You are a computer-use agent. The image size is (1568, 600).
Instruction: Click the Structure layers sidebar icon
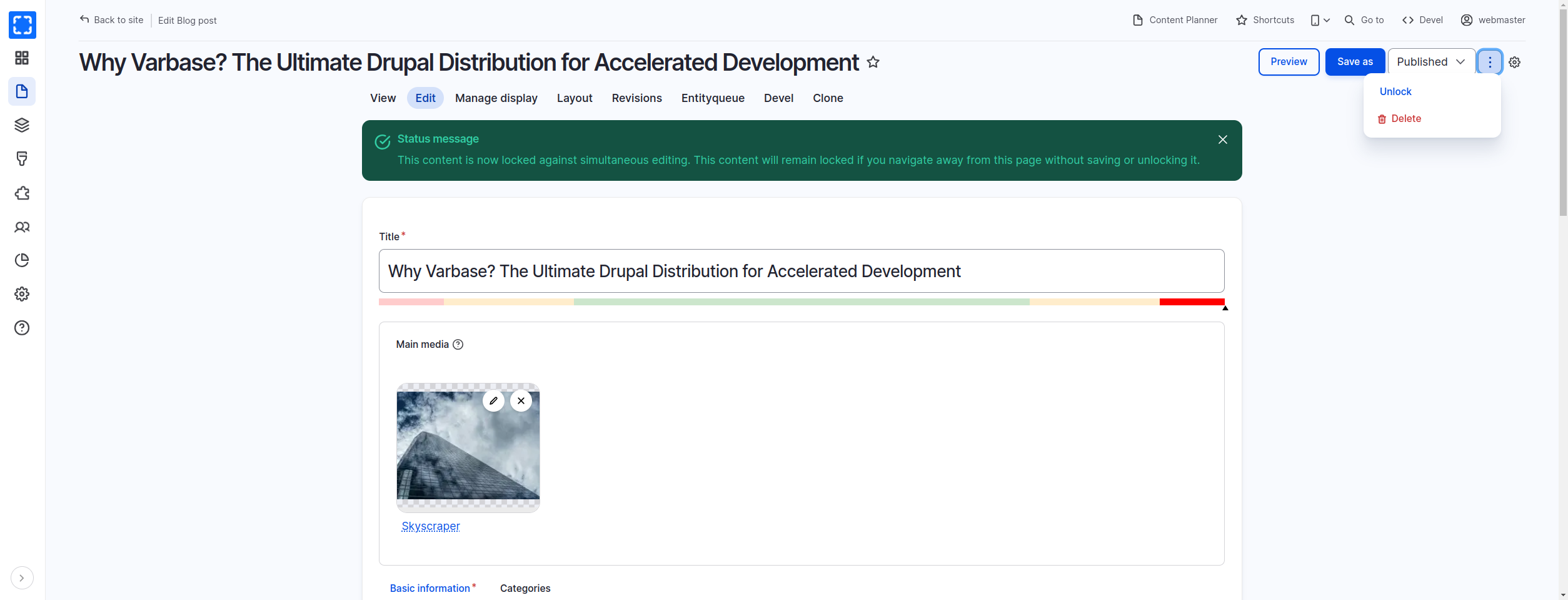coord(22,125)
